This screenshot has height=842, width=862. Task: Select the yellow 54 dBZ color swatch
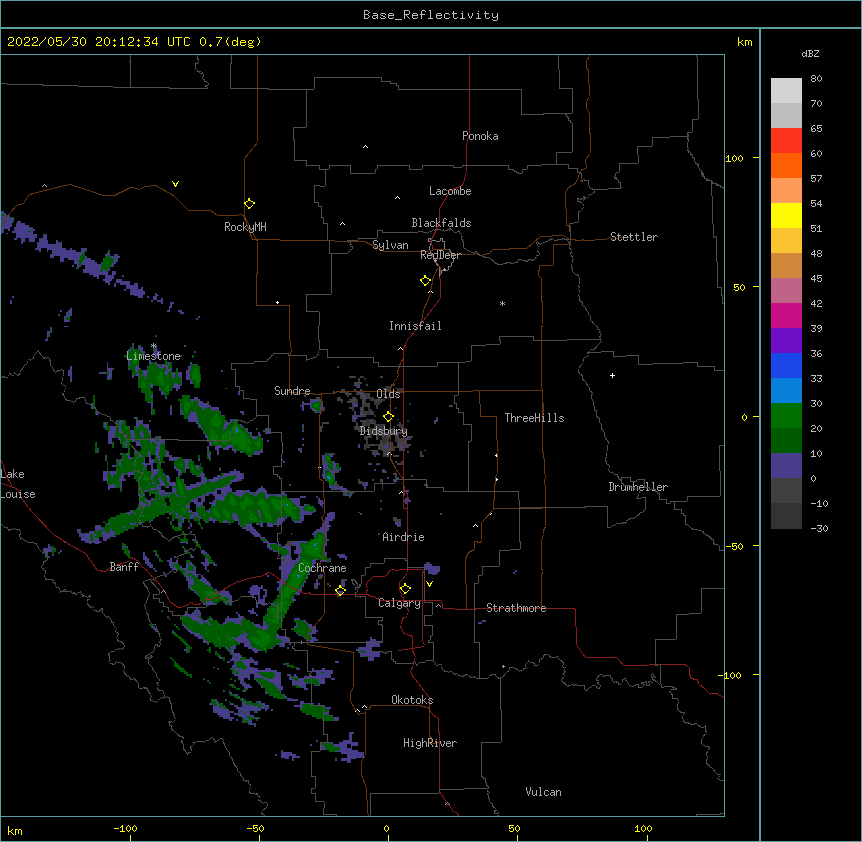786,215
